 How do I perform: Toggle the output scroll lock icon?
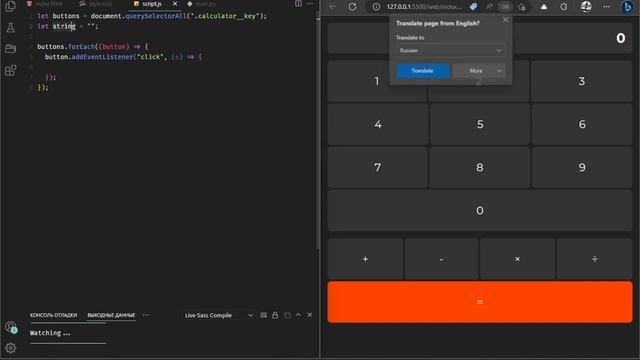275,315
